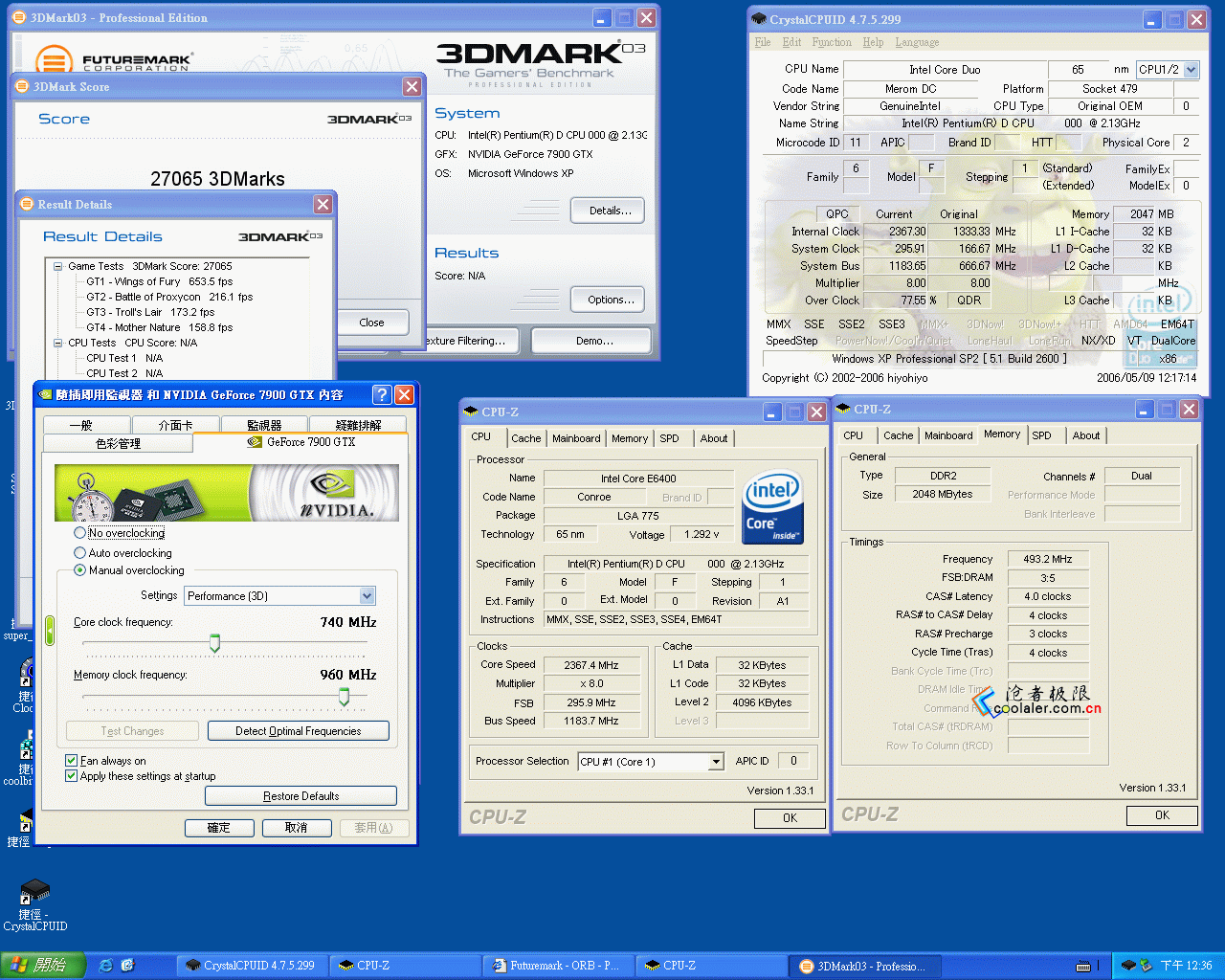Expand the Processor Selection combo box

715,762
